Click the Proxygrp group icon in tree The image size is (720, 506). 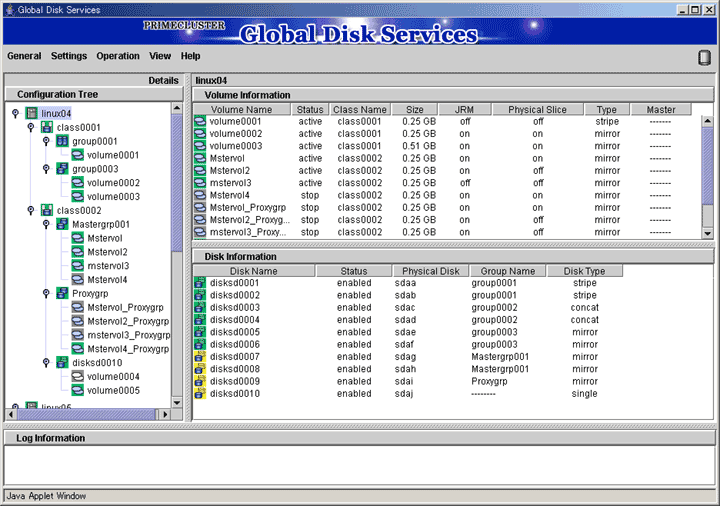point(62,293)
